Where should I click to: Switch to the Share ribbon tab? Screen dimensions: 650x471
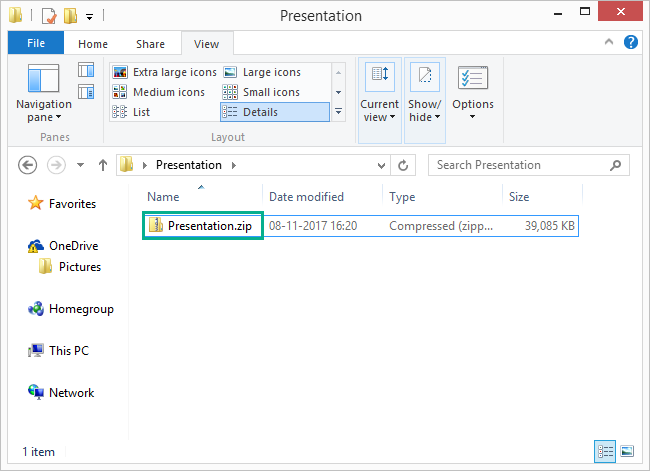pyautogui.click(x=151, y=44)
